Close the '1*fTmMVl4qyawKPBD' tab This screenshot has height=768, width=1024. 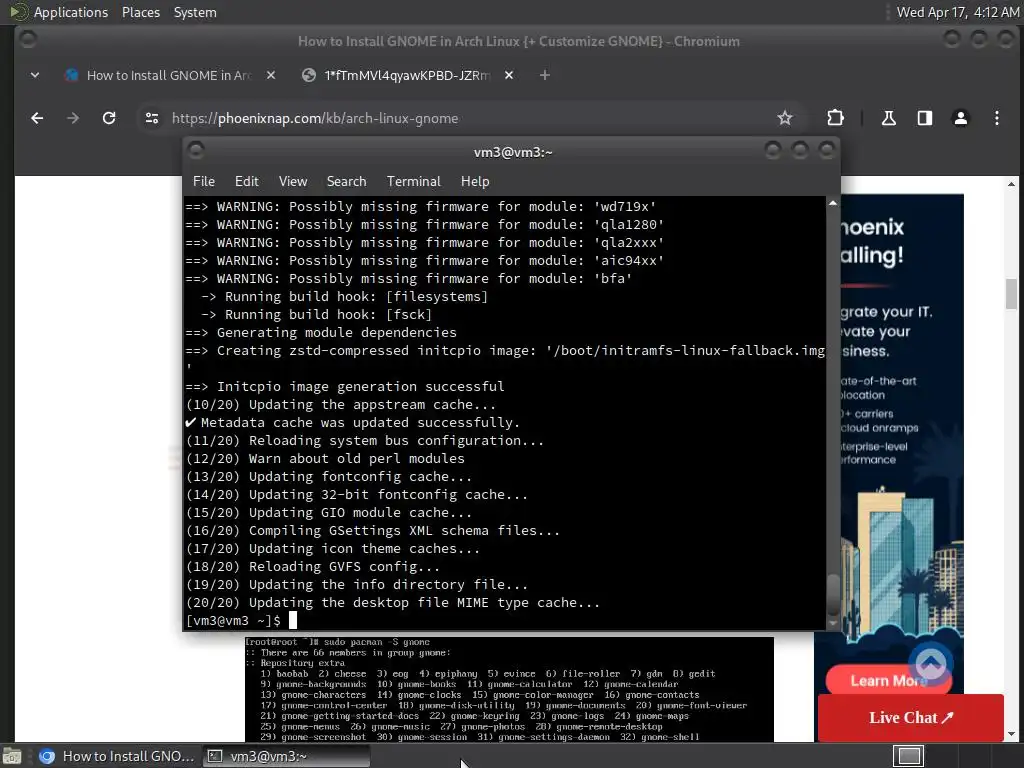(509, 75)
